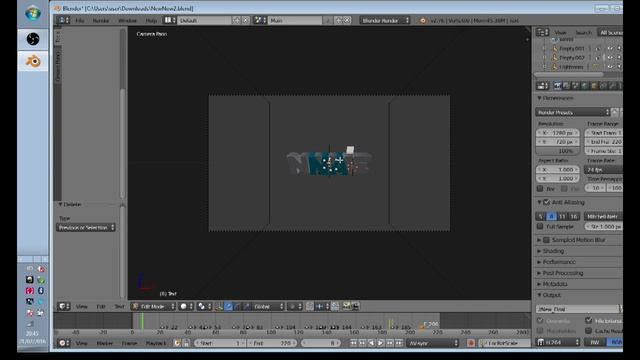Open the Edit Mode dropdown
This screenshot has height=360, width=640.
[x=153, y=306]
